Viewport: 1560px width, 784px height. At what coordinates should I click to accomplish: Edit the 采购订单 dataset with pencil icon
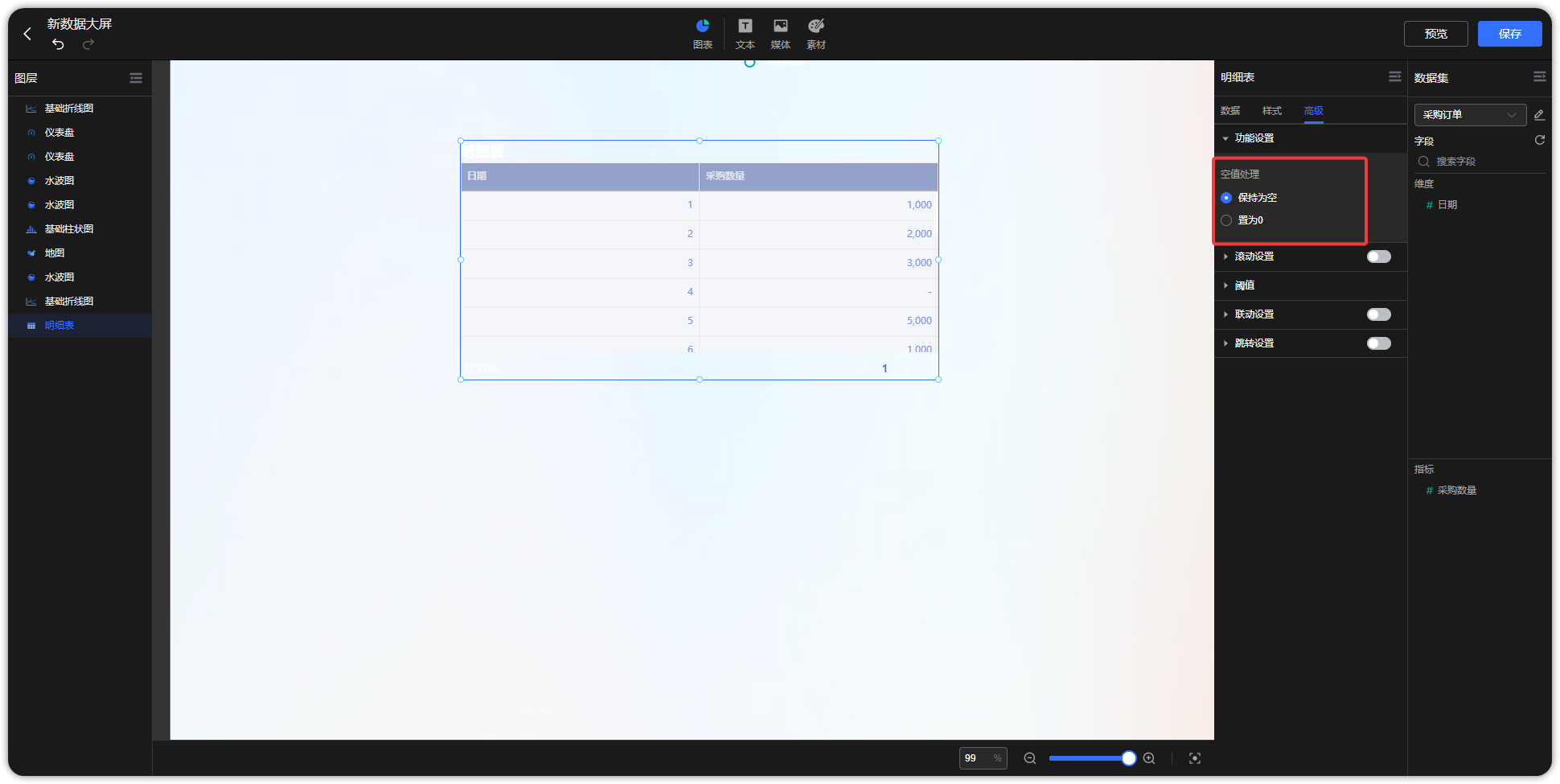tap(1539, 115)
